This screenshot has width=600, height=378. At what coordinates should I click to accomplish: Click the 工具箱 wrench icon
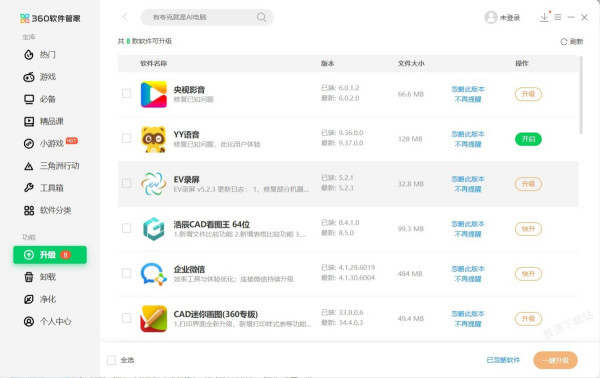[29, 188]
